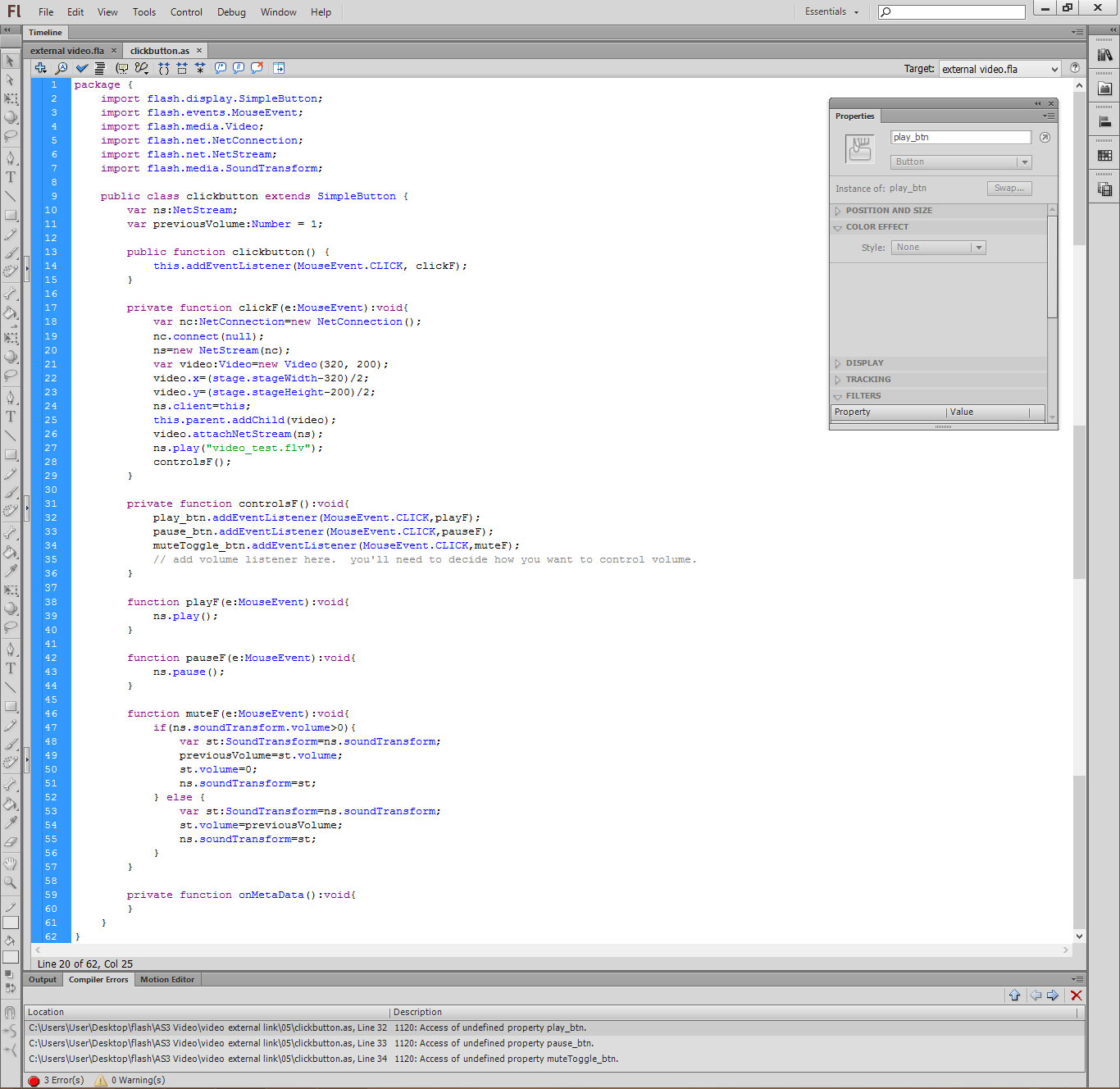Open the Button instance type dropdown
The width and height of the screenshot is (1120, 1089).
tap(961, 162)
